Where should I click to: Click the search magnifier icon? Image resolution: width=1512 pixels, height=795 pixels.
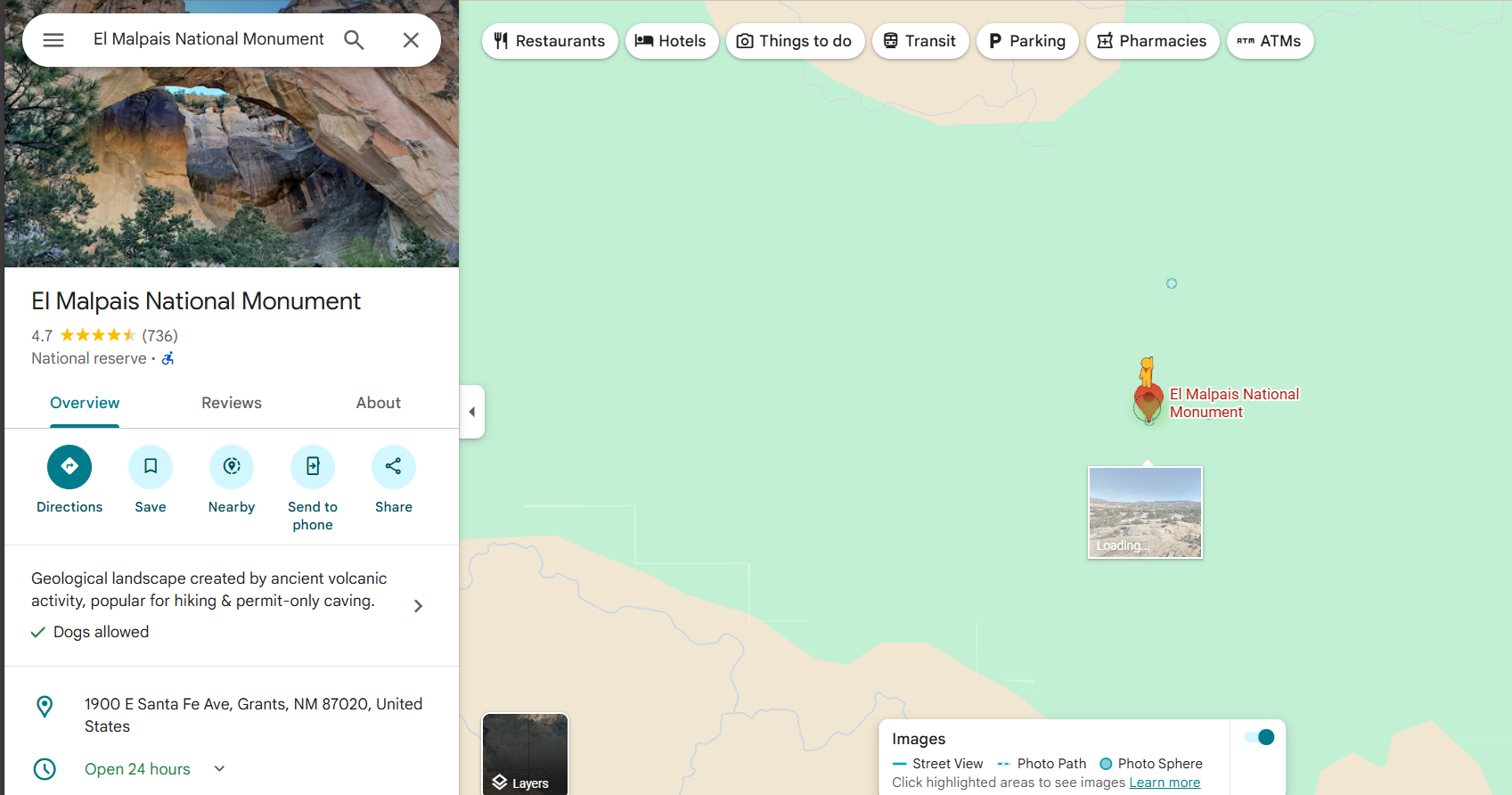tap(354, 40)
